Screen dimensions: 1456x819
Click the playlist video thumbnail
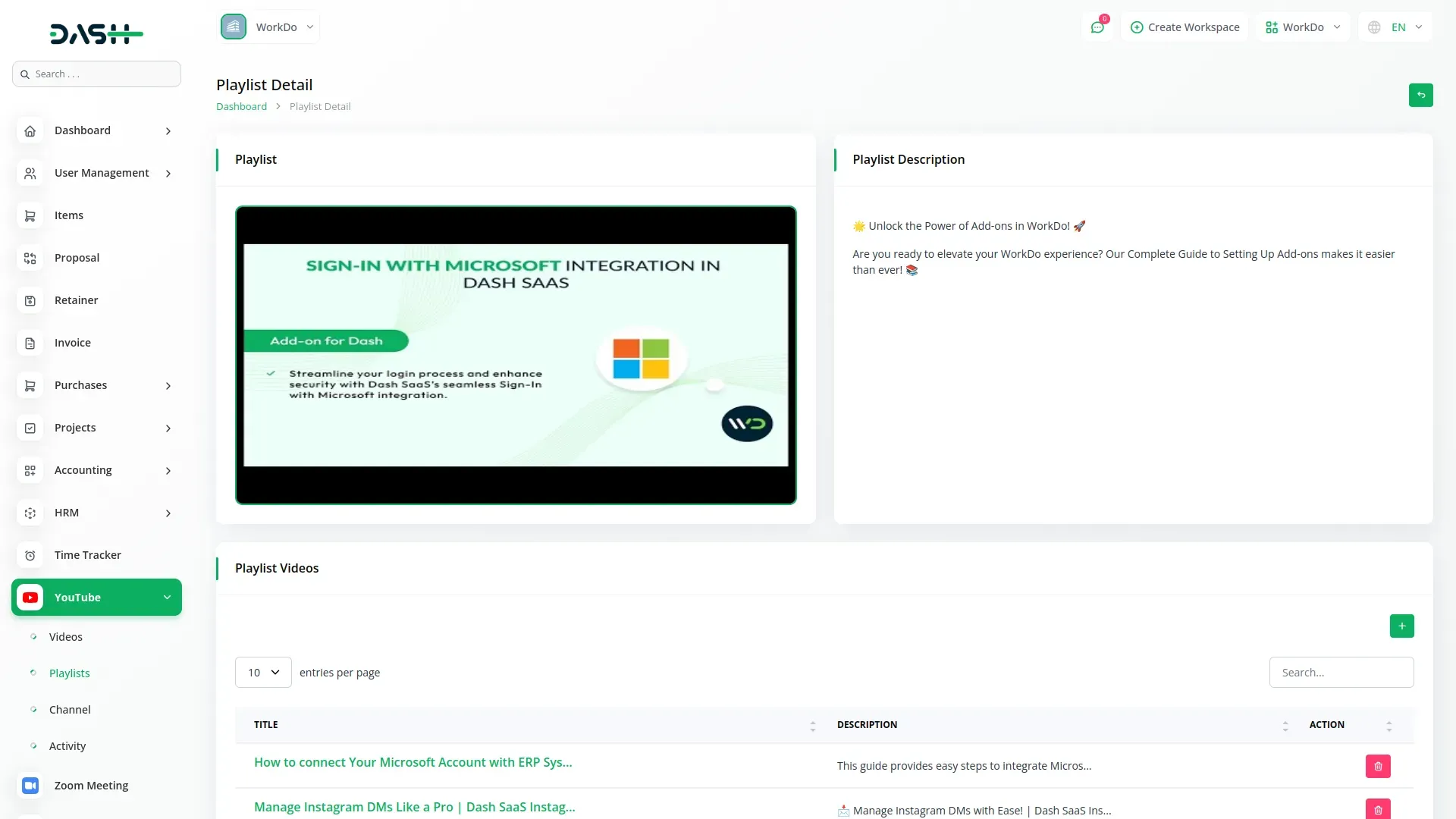coord(516,355)
